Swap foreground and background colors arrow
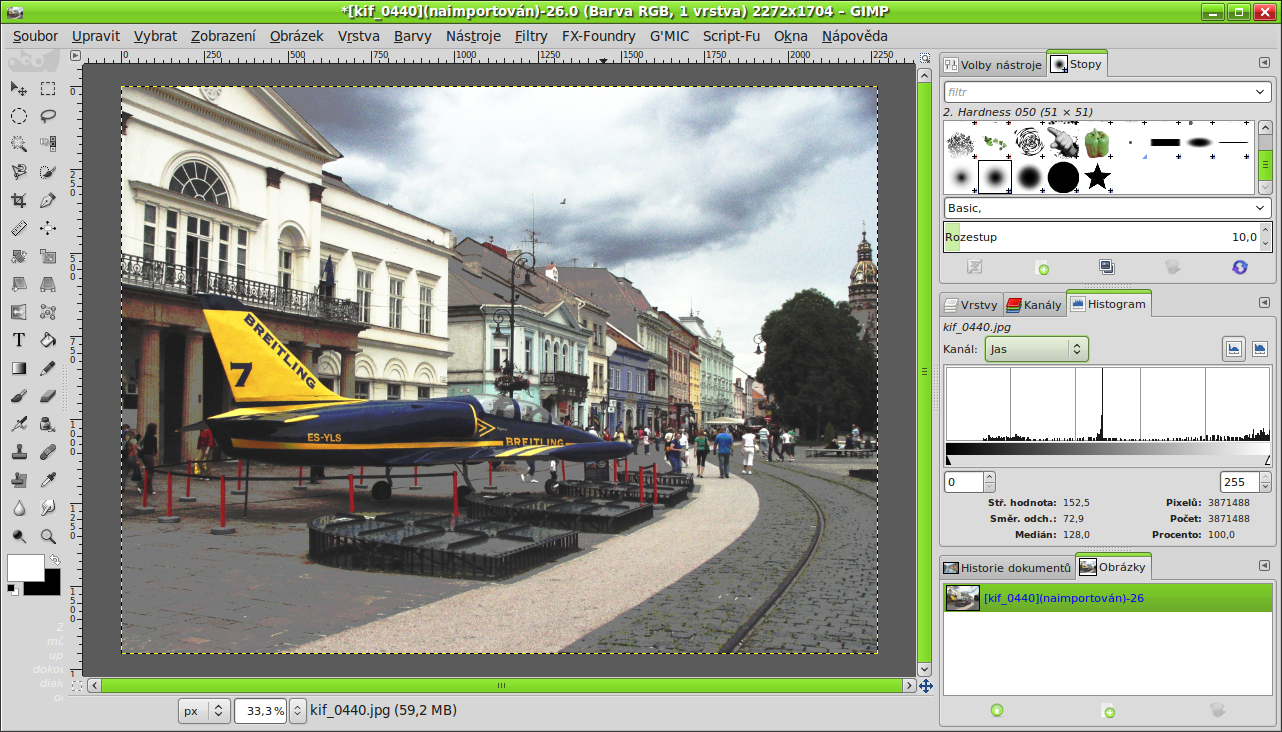The image size is (1282, 732). [55, 561]
